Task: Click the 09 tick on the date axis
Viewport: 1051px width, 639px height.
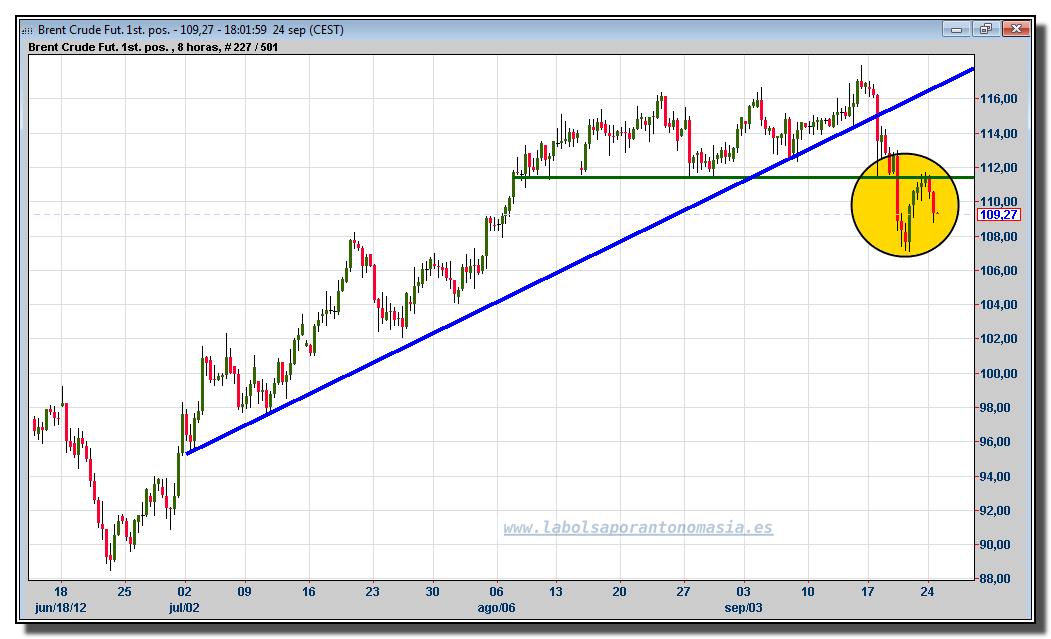Action: pyautogui.click(x=245, y=592)
